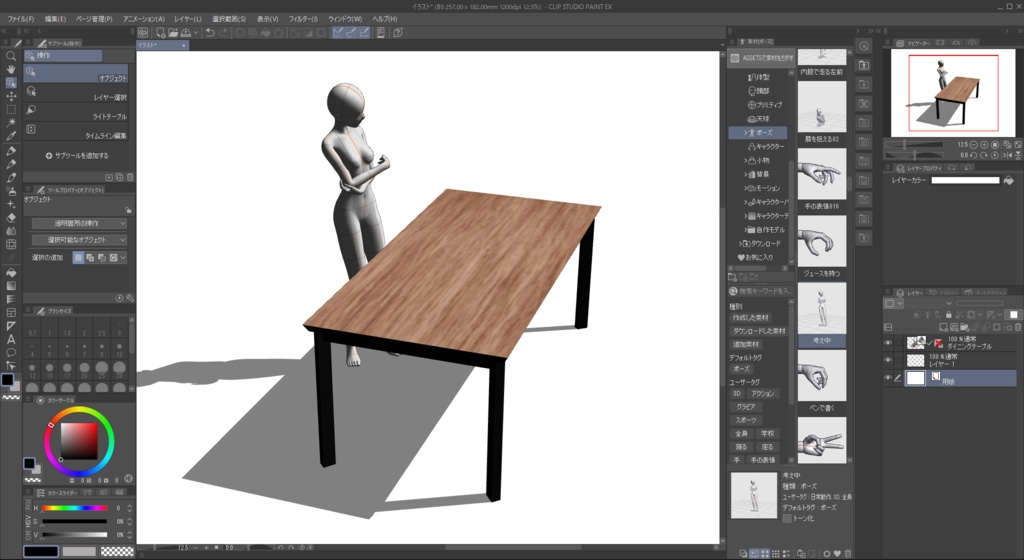Click new raster layer icon in Layer panel

944,327
